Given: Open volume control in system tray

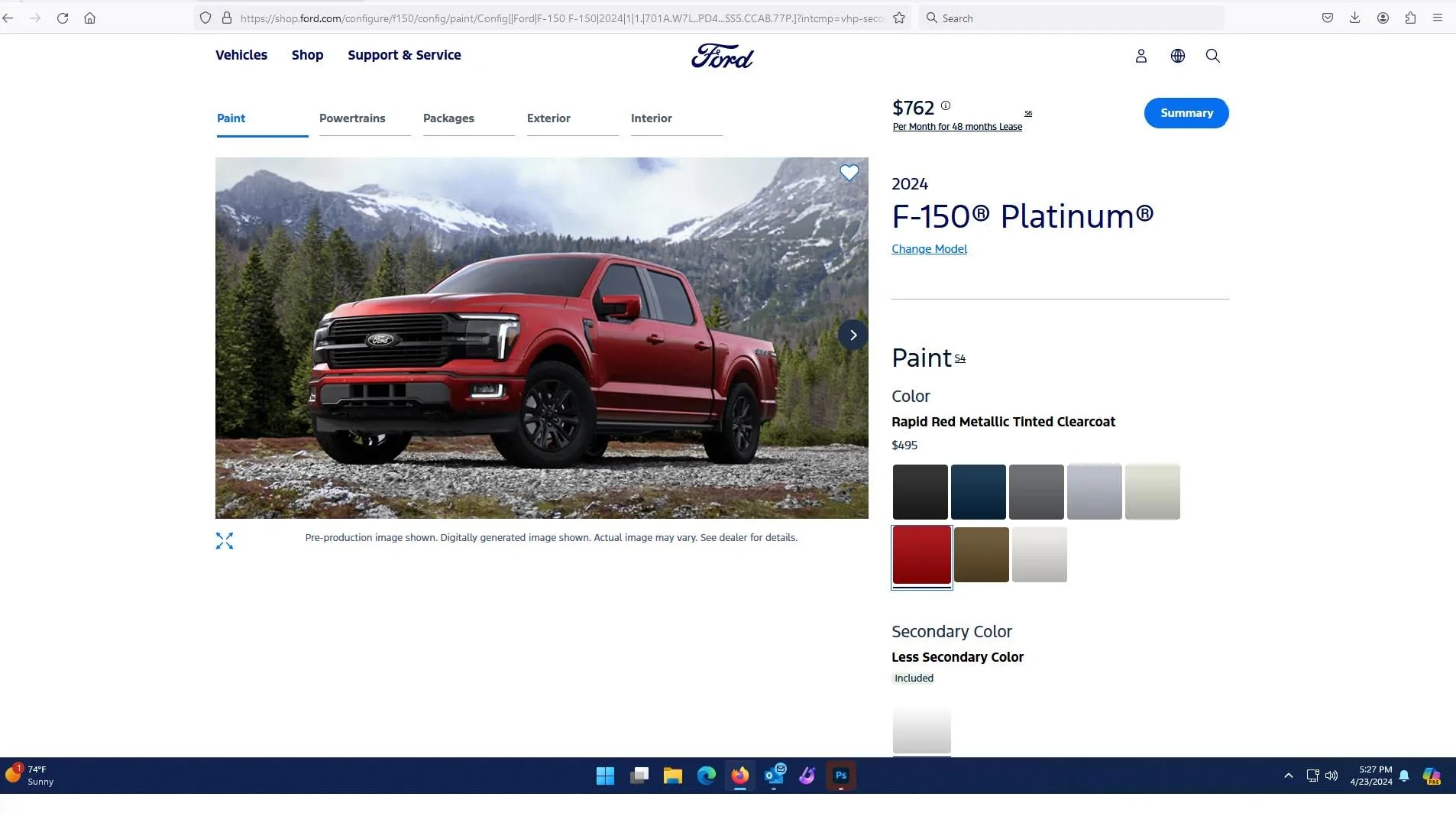Looking at the screenshot, I should 1331,776.
